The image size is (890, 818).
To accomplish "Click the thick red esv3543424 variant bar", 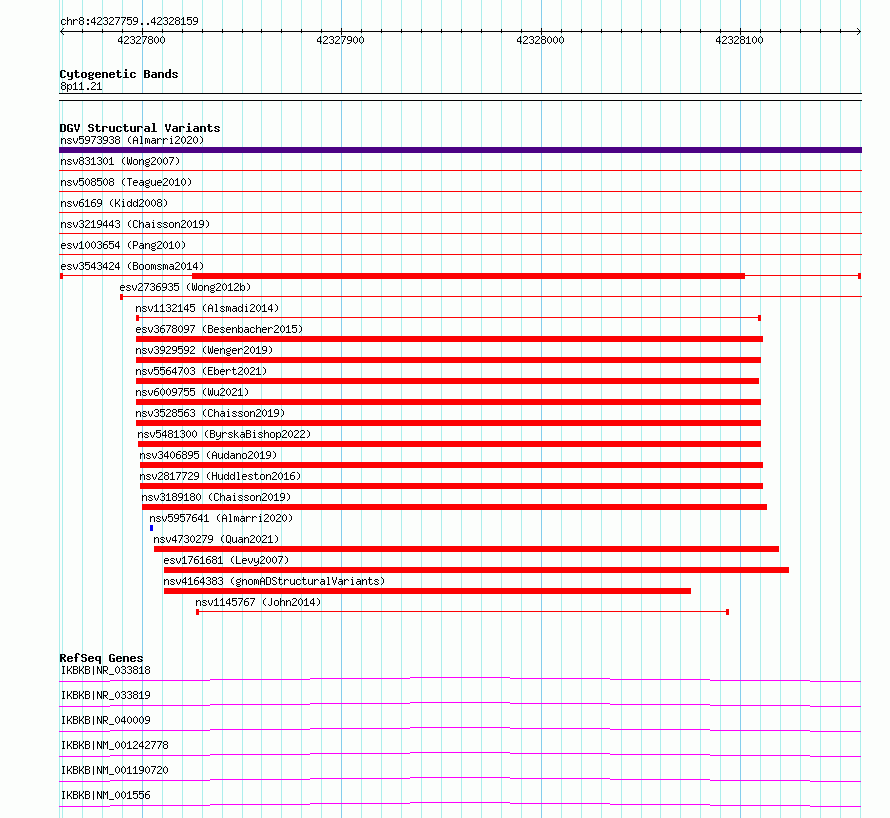I will point(468,276).
